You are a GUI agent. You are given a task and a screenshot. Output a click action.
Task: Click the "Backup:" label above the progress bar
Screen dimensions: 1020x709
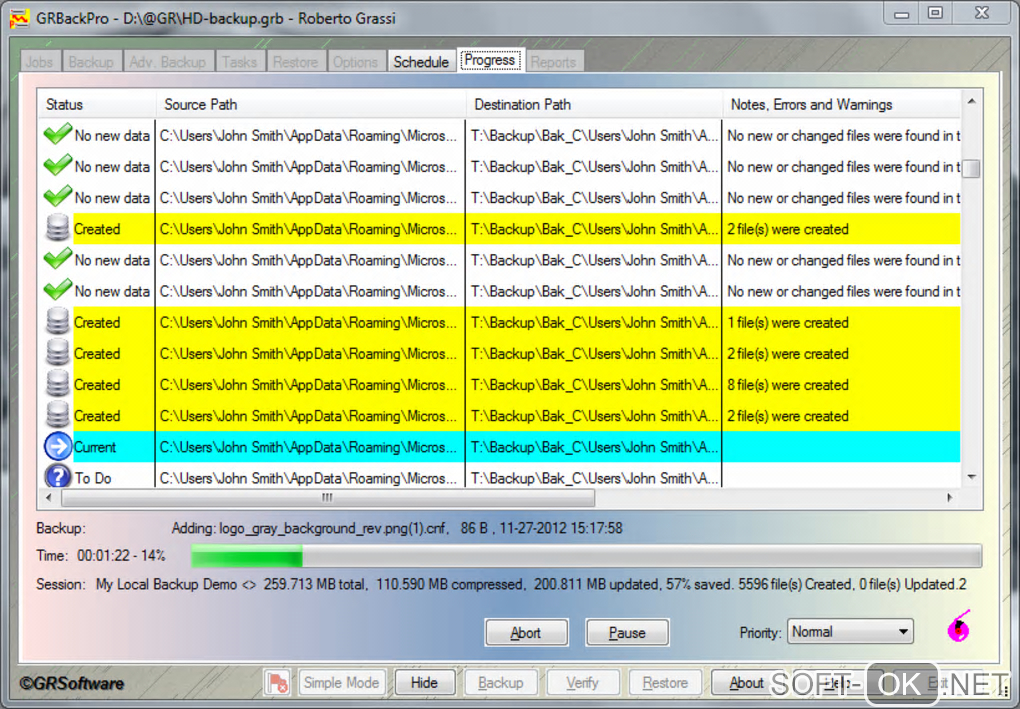point(61,528)
